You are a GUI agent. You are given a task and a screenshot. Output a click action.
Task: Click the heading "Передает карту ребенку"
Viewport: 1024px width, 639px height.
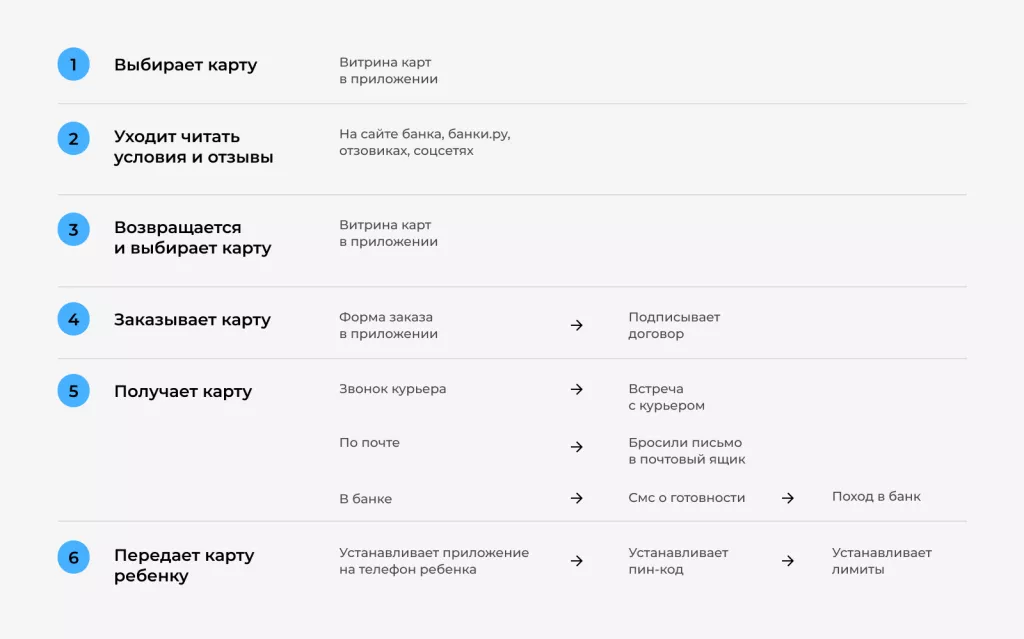184,565
